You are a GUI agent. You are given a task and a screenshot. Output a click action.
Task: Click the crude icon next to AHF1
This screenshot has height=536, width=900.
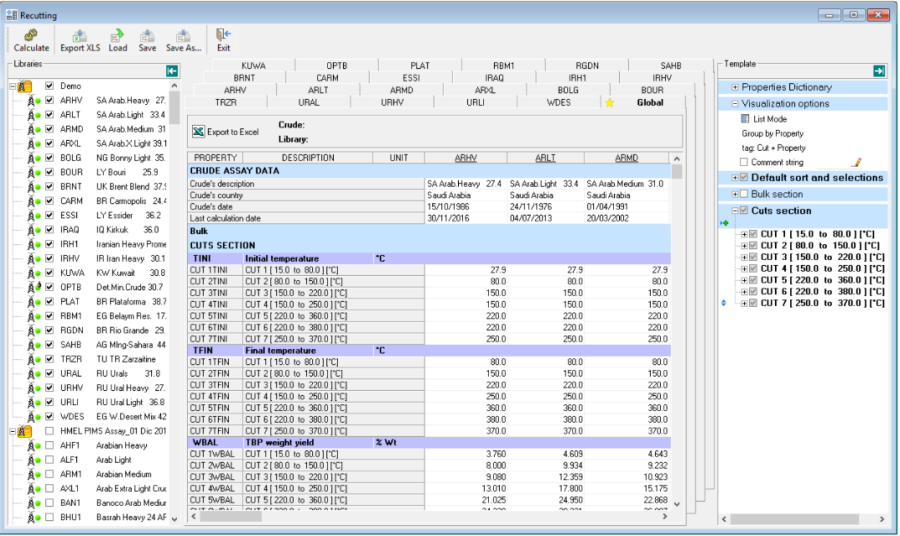[34, 445]
